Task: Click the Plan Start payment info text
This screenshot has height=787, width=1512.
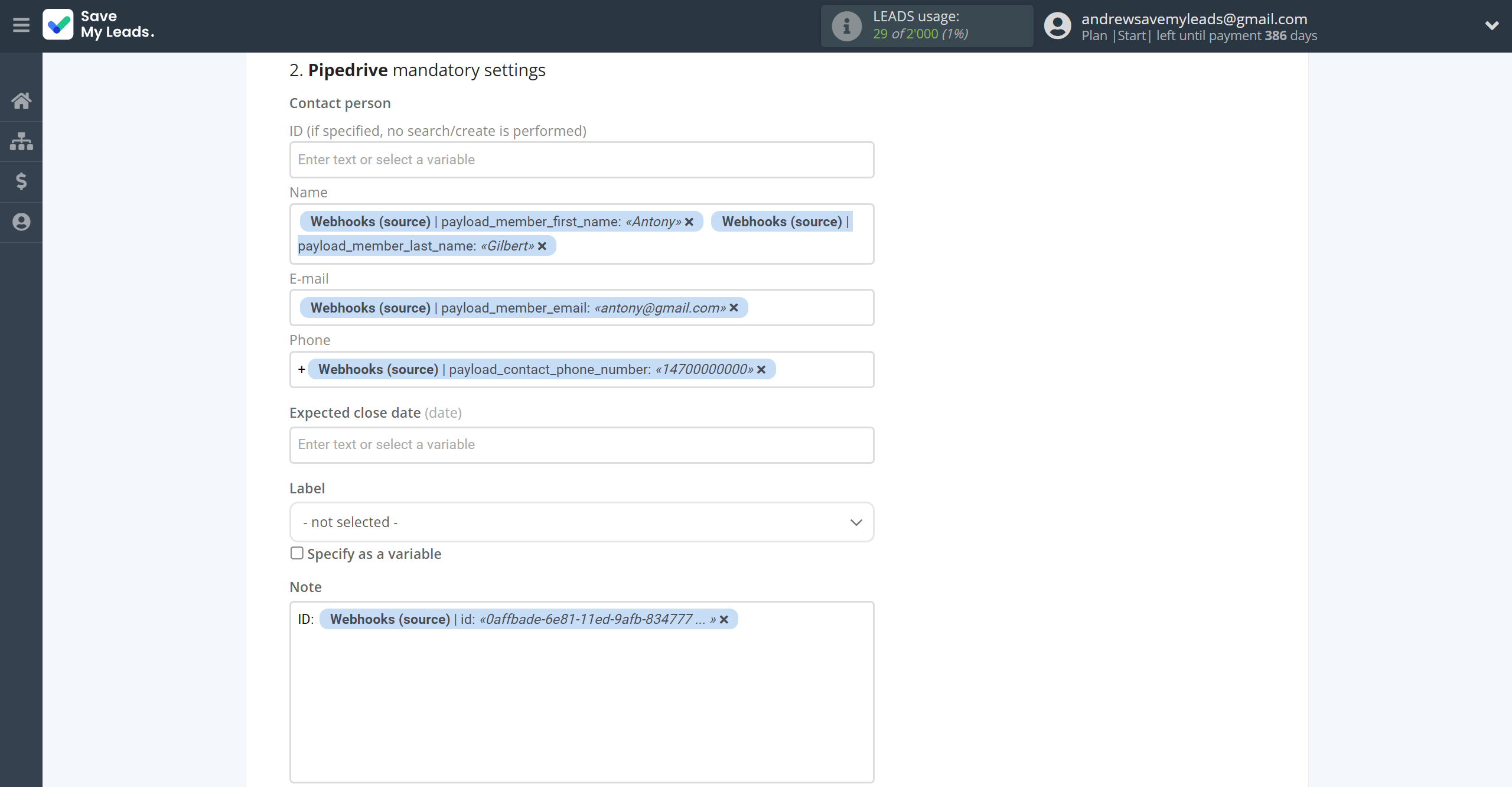Action: [1199, 36]
